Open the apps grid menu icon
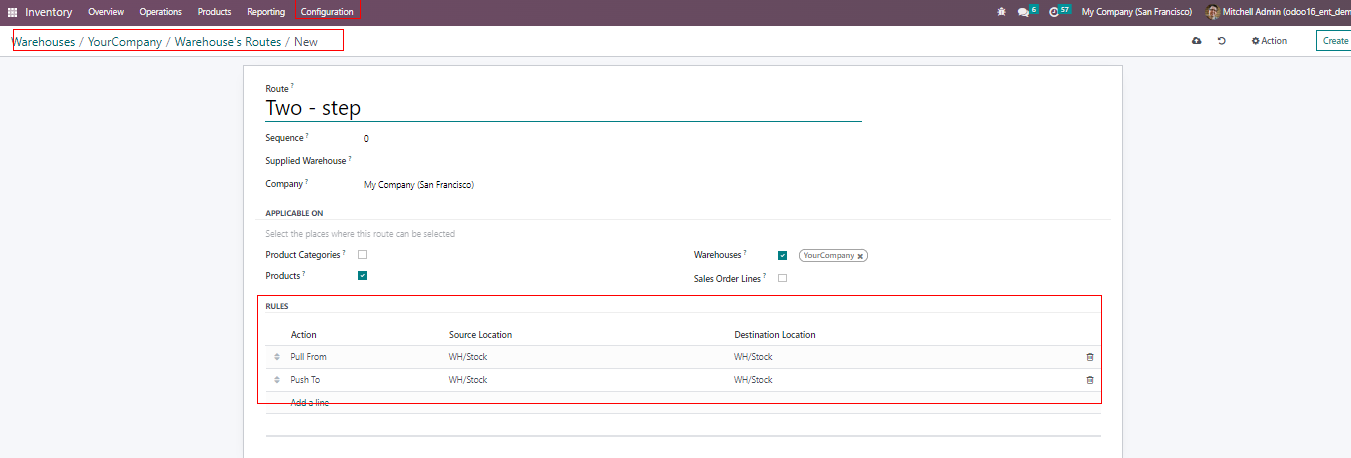 coord(13,12)
